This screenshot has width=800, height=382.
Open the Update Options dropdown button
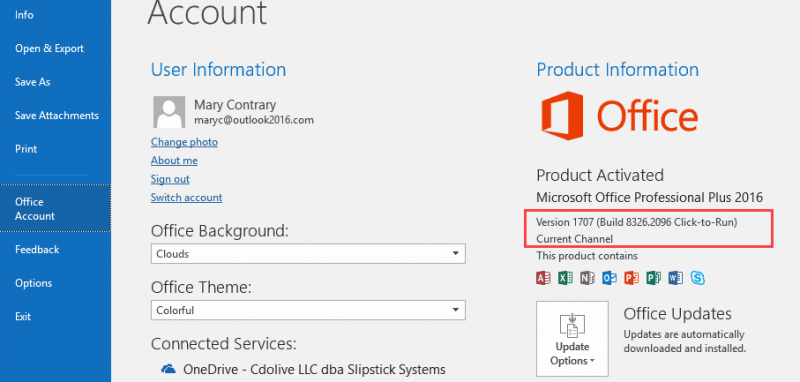(x=572, y=339)
